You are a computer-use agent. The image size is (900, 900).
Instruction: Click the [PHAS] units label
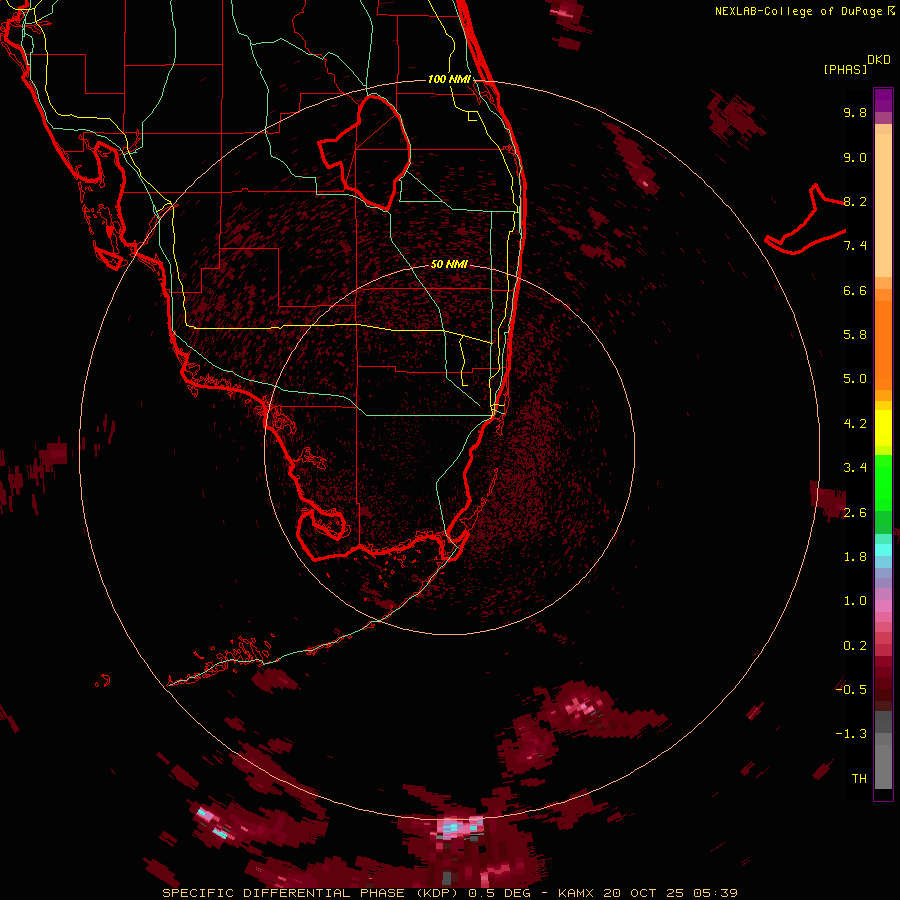[x=845, y=70]
